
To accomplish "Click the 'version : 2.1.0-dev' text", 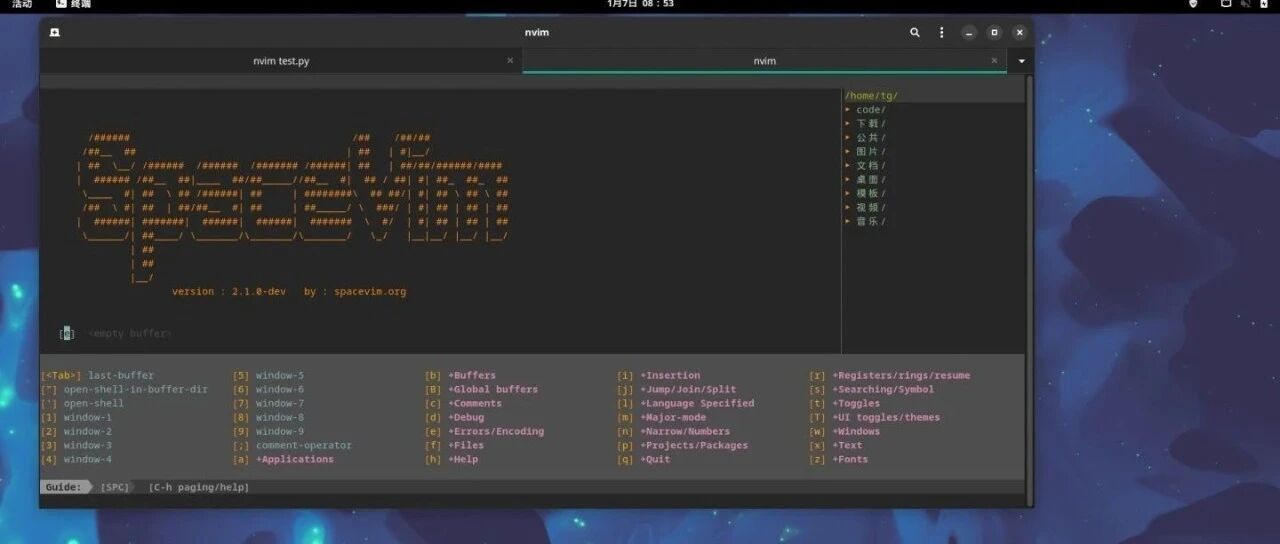I will pyautogui.click(x=228, y=292).
